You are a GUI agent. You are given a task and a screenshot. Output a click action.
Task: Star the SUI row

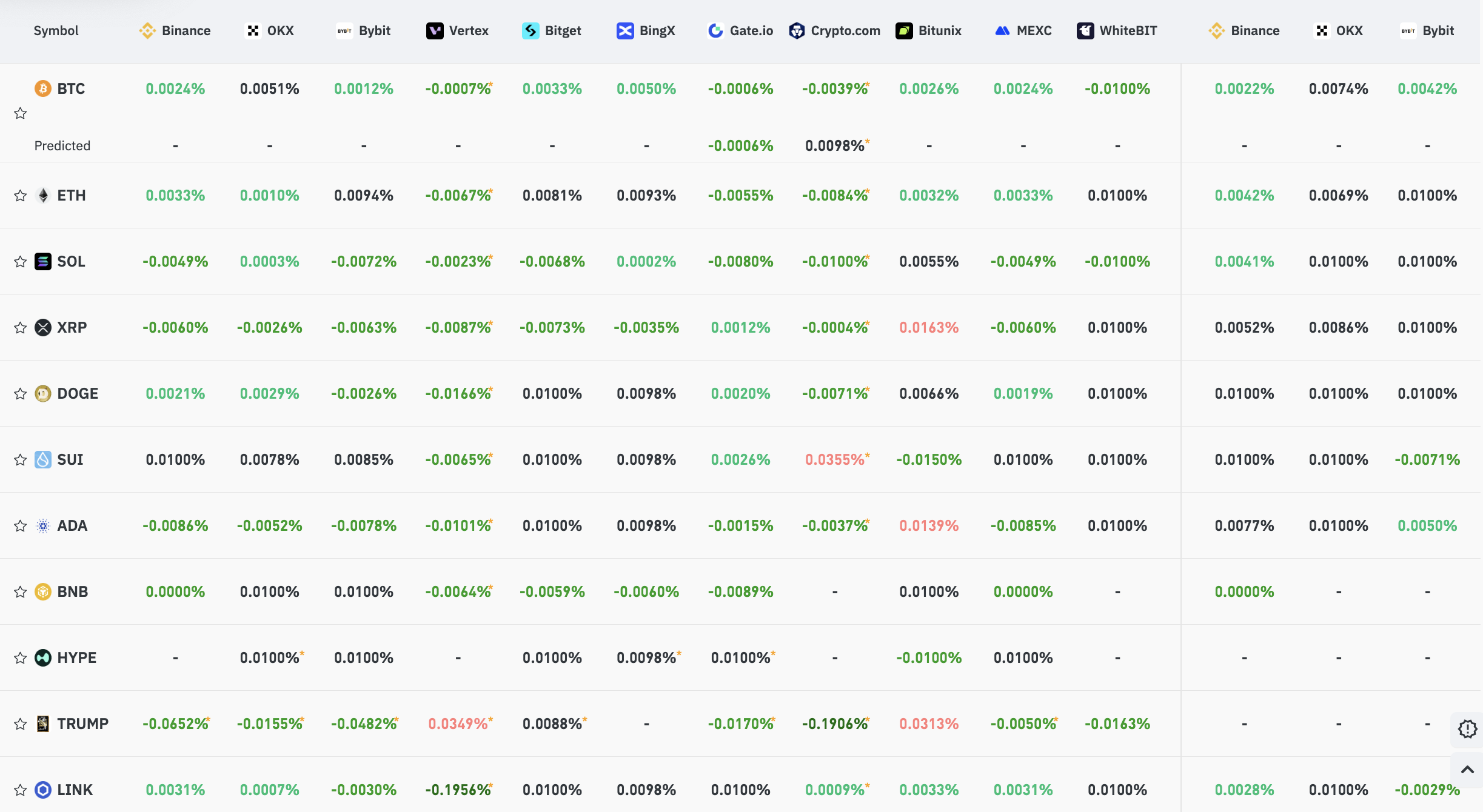pyautogui.click(x=20, y=459)
